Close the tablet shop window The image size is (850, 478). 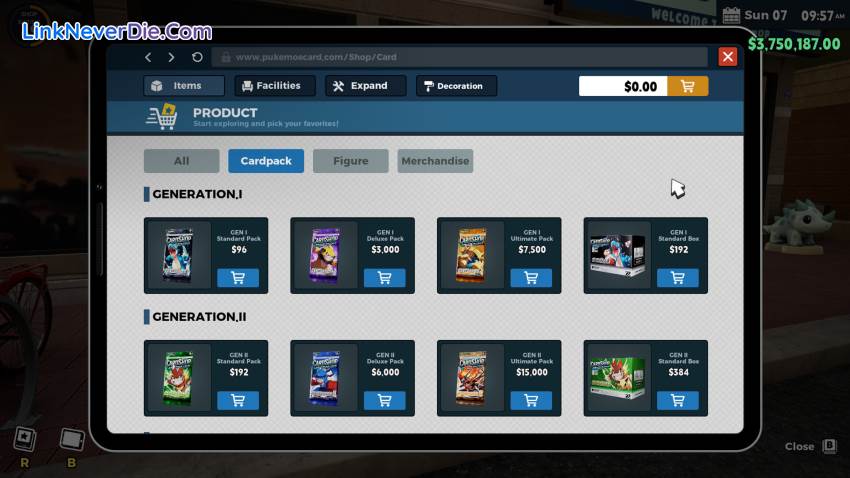[727, 57]
